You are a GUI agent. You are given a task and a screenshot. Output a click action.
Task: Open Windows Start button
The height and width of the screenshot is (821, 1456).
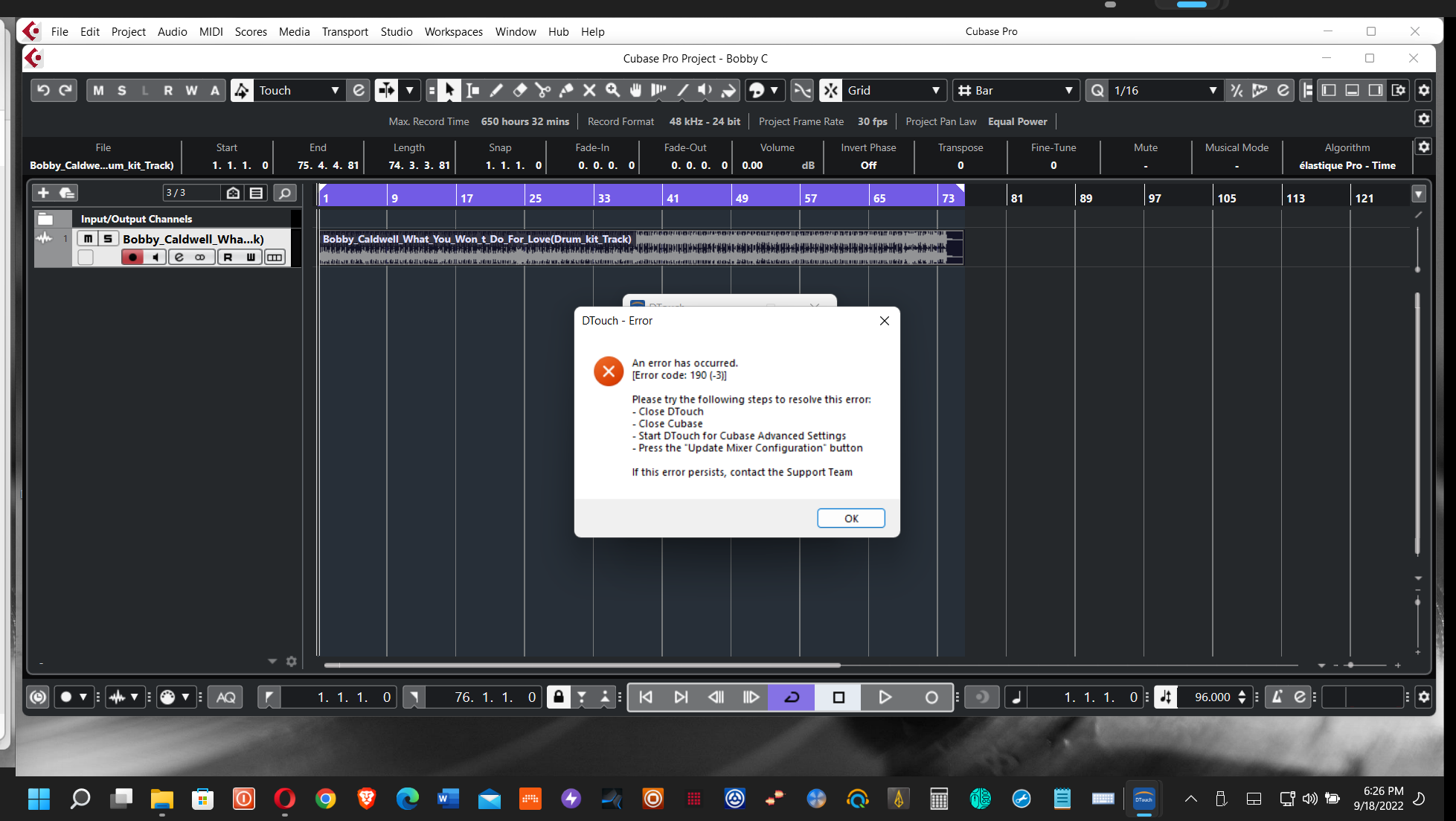pos(39,799)
